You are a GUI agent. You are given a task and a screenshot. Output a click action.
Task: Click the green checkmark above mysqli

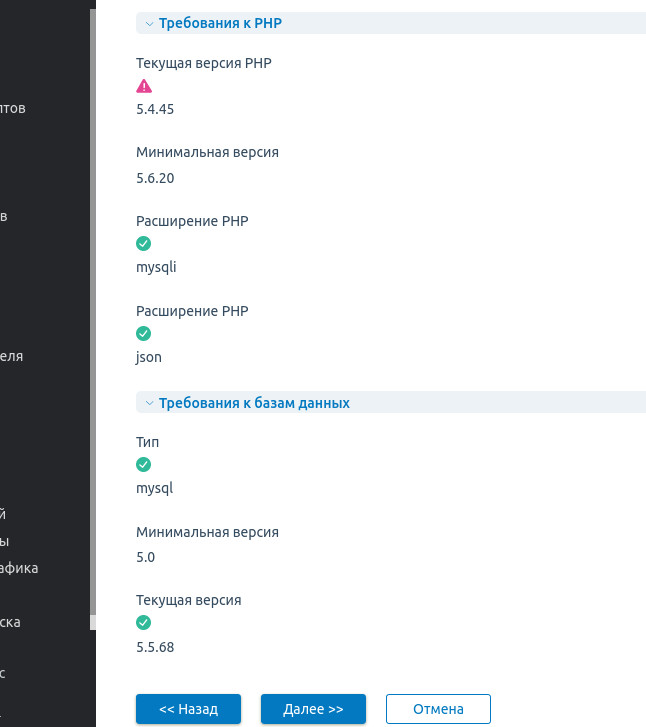click(143, 244)
